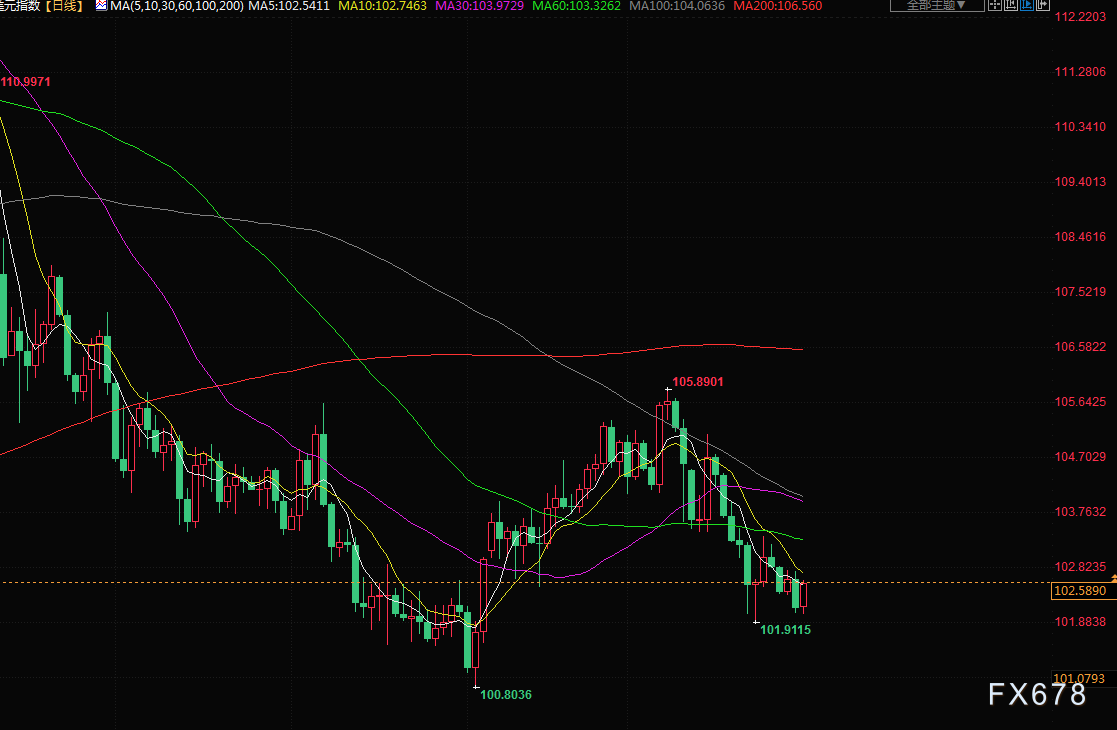This screenshot has width=1117, height=730.
Task: Click the vertical range measure icon
Action: pyautogui.click(x=1011, y=5)
